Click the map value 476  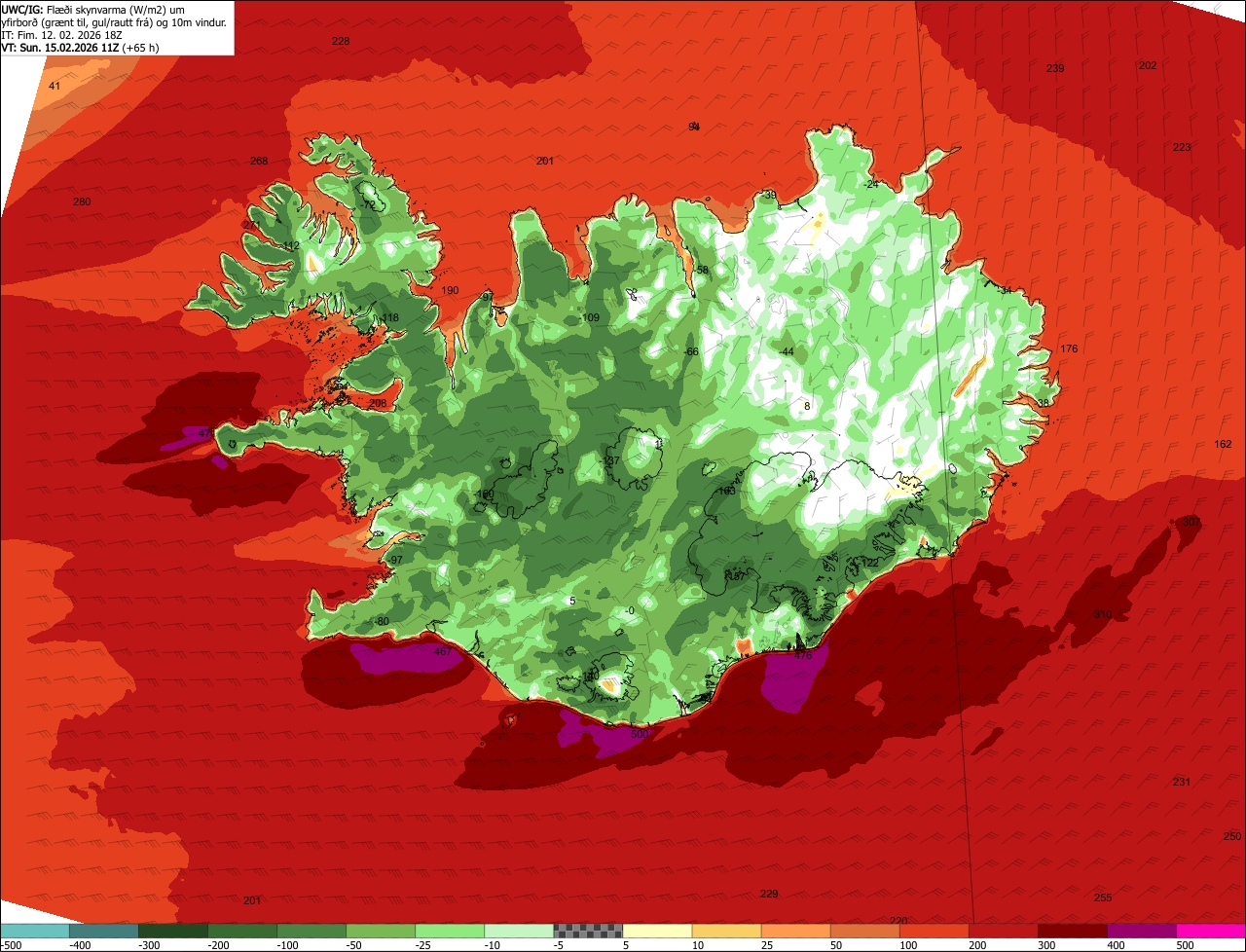[x=803, y=656]
